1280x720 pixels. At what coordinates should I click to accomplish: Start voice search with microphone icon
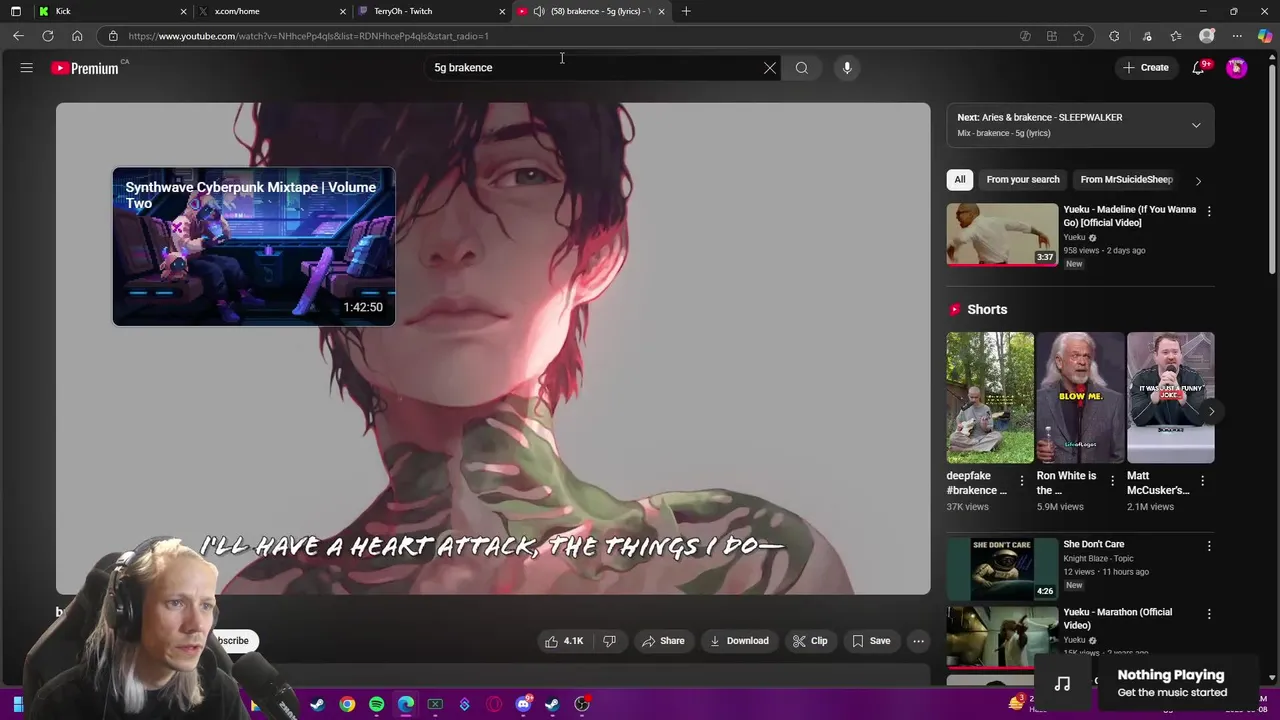point(847,68)
